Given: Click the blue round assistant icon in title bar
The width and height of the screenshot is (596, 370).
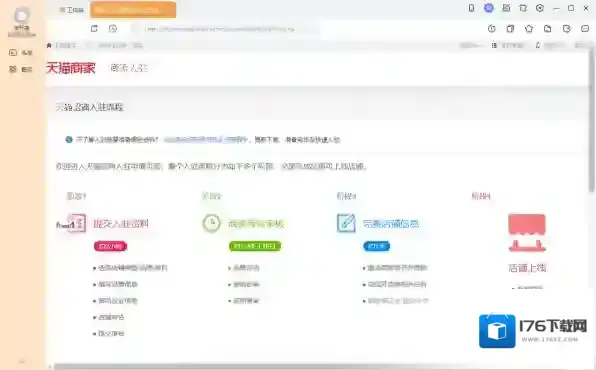Looking at the screenshot, I should click(489, 8).
